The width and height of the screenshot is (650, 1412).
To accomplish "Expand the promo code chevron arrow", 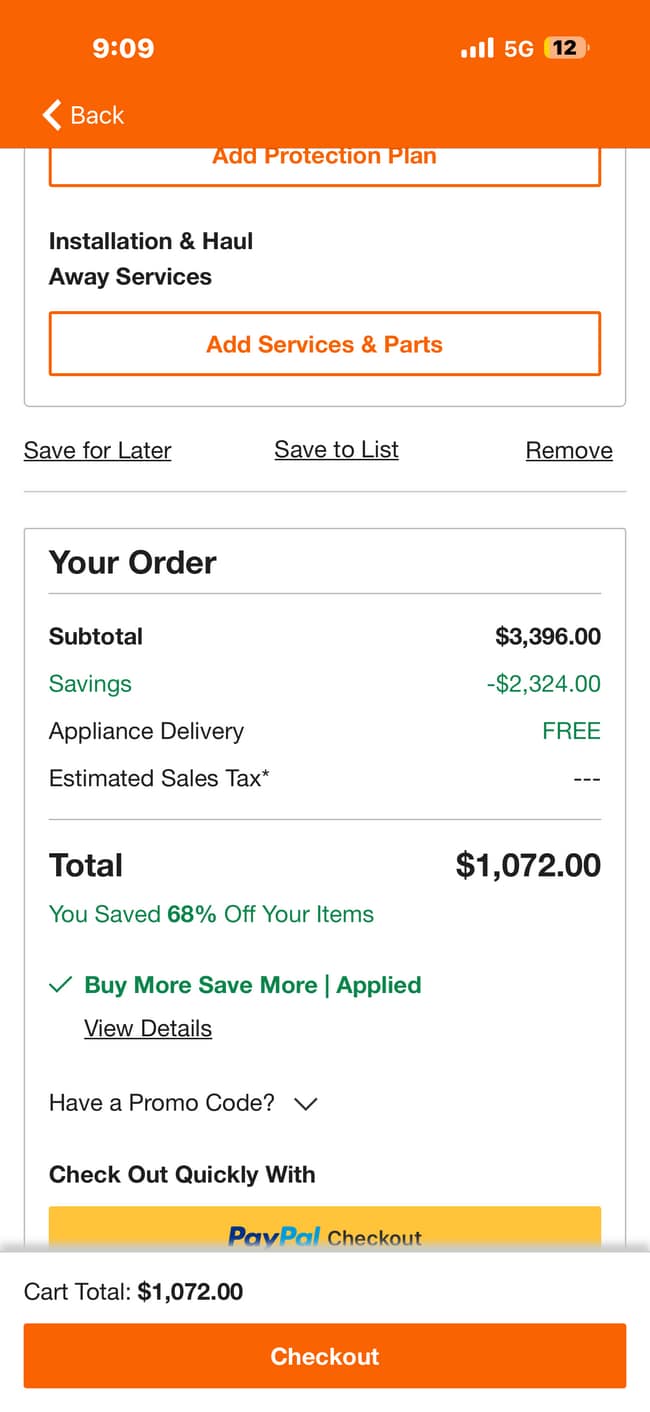I will [306, 1104].
